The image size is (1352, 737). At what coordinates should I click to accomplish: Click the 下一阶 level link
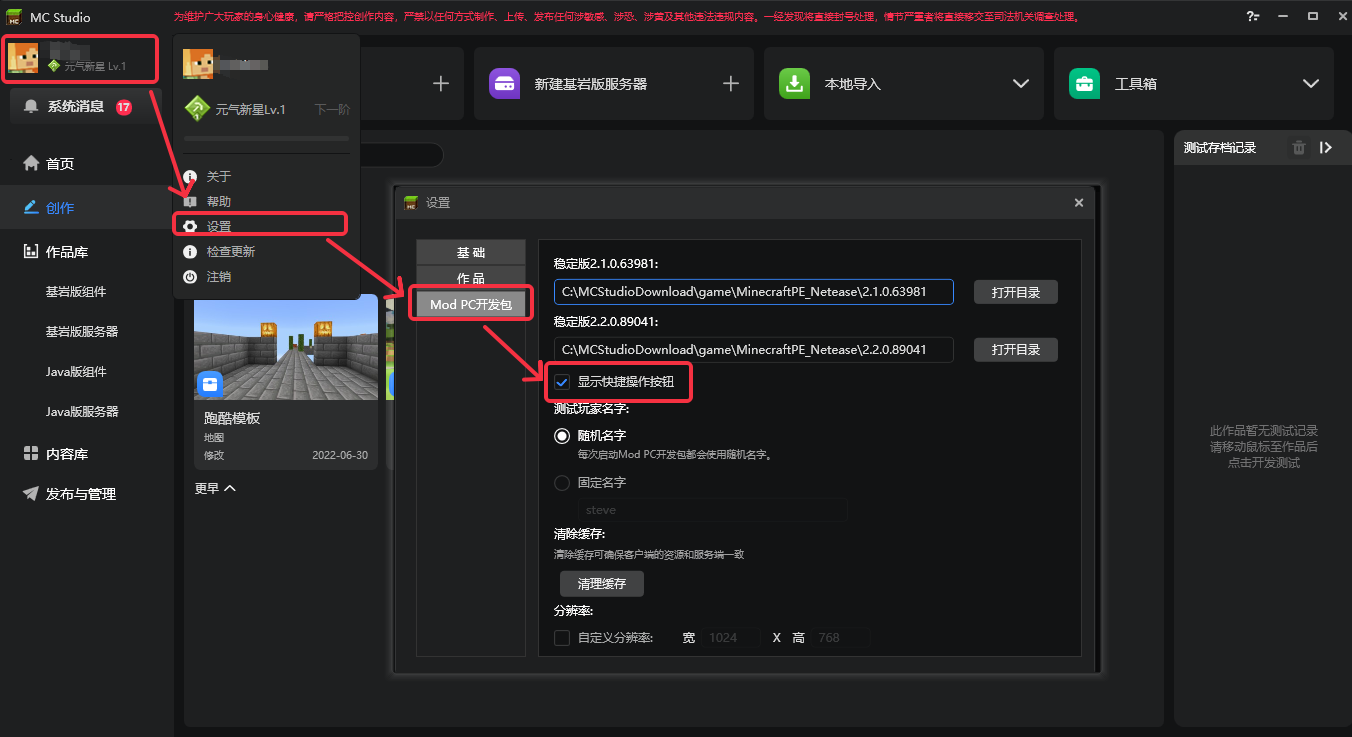pos(332,109)
